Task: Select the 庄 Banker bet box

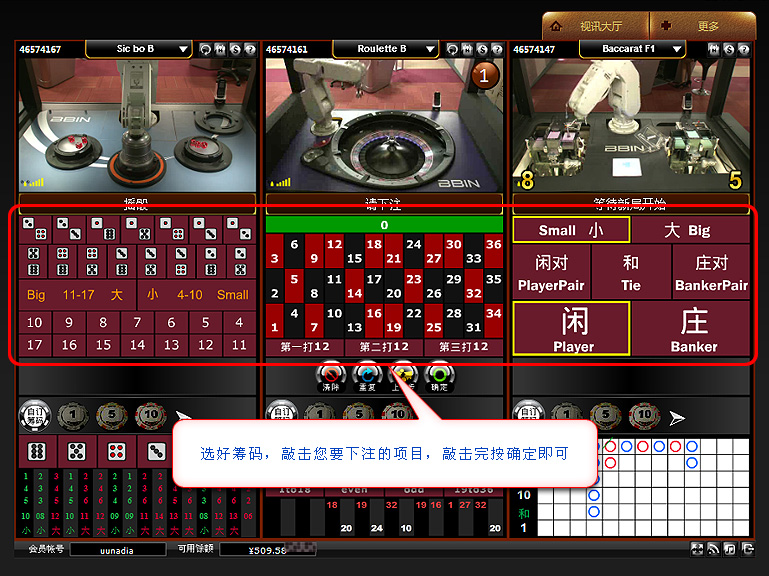Action: 692,328
